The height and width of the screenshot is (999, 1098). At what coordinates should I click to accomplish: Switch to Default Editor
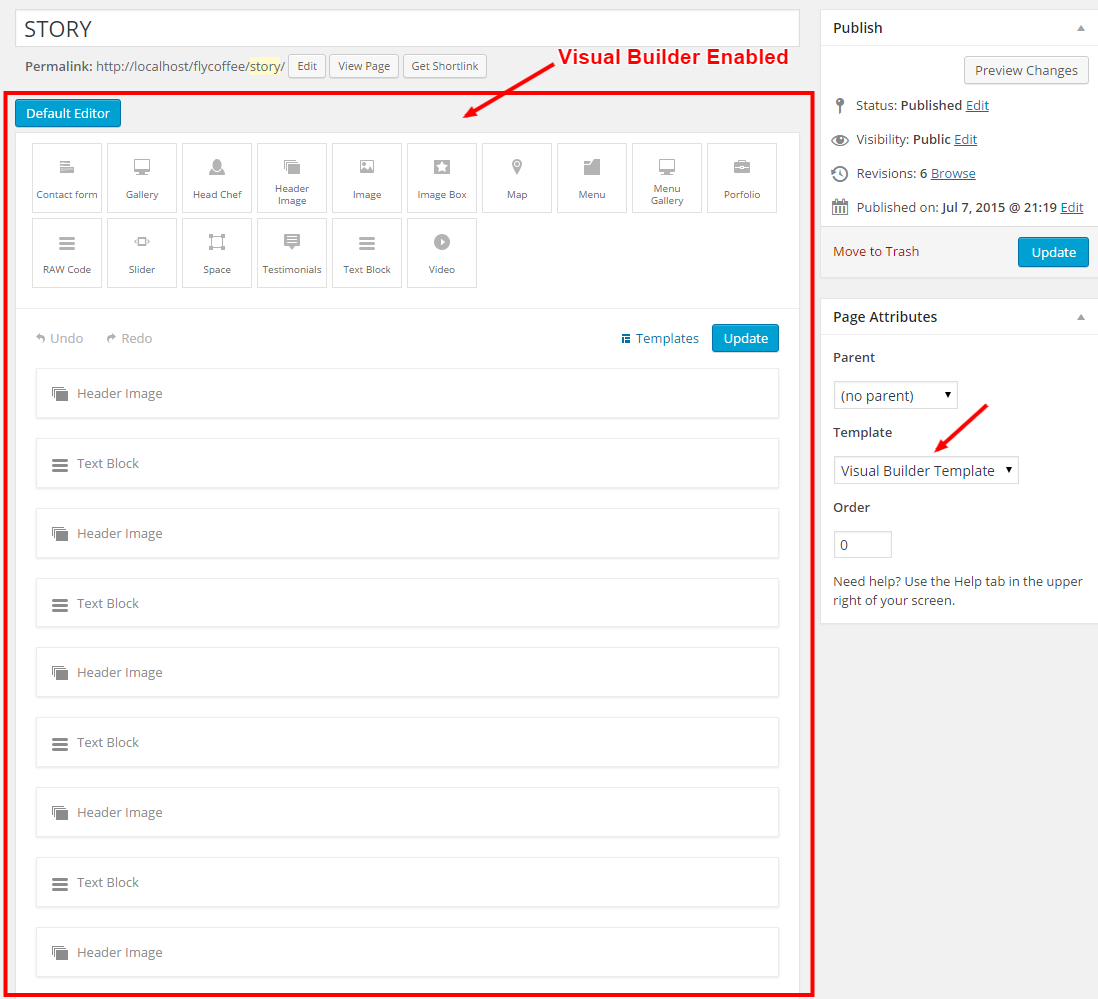(x=68, y=114)
